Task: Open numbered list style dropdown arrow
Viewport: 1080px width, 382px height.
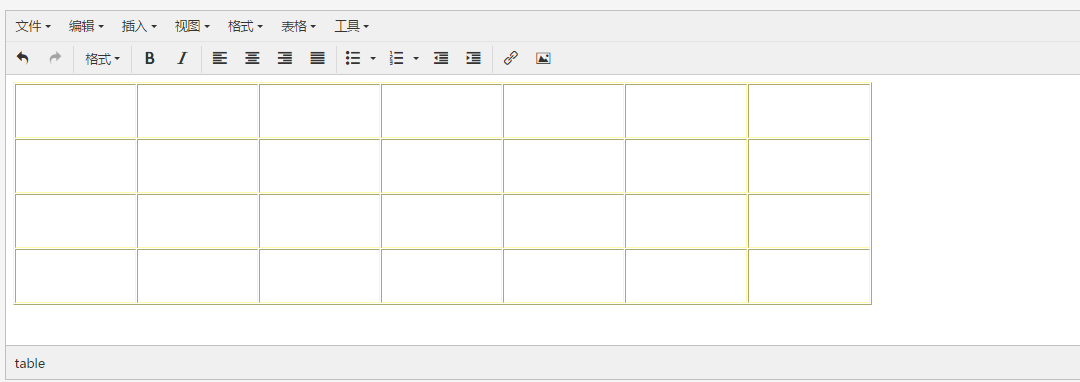Action: [x=416, y=59]
